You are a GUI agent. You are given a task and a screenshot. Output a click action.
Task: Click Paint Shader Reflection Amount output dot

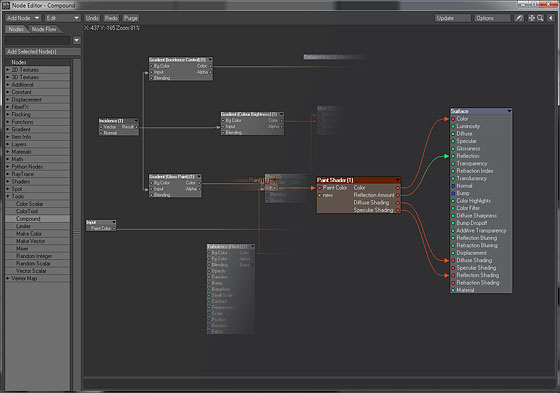398,195
